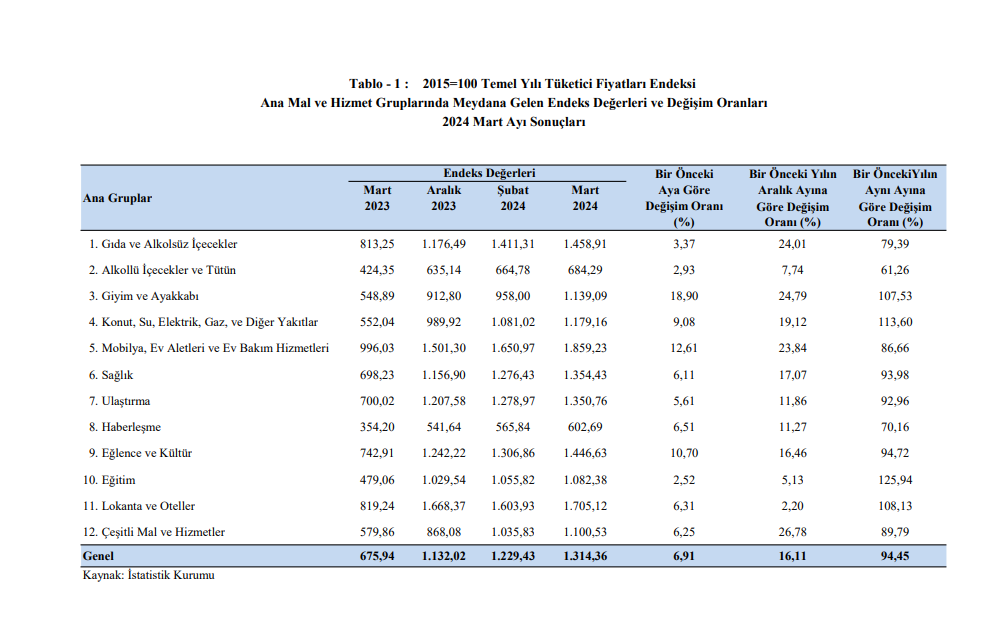This screenshot has width=1001, height=633.
Task: Click the 'Kaynak: İstatistik Kurumu' source note
Action: click(148, 575)
